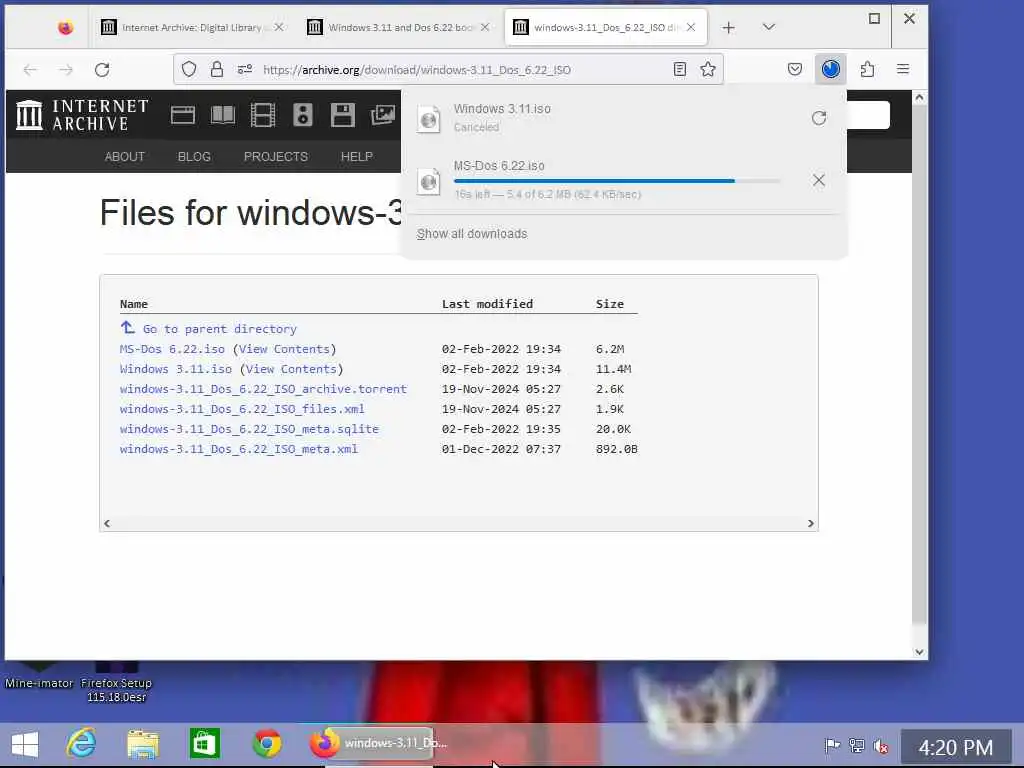Open the Software floppy disk icon

(x=342, y=115)
